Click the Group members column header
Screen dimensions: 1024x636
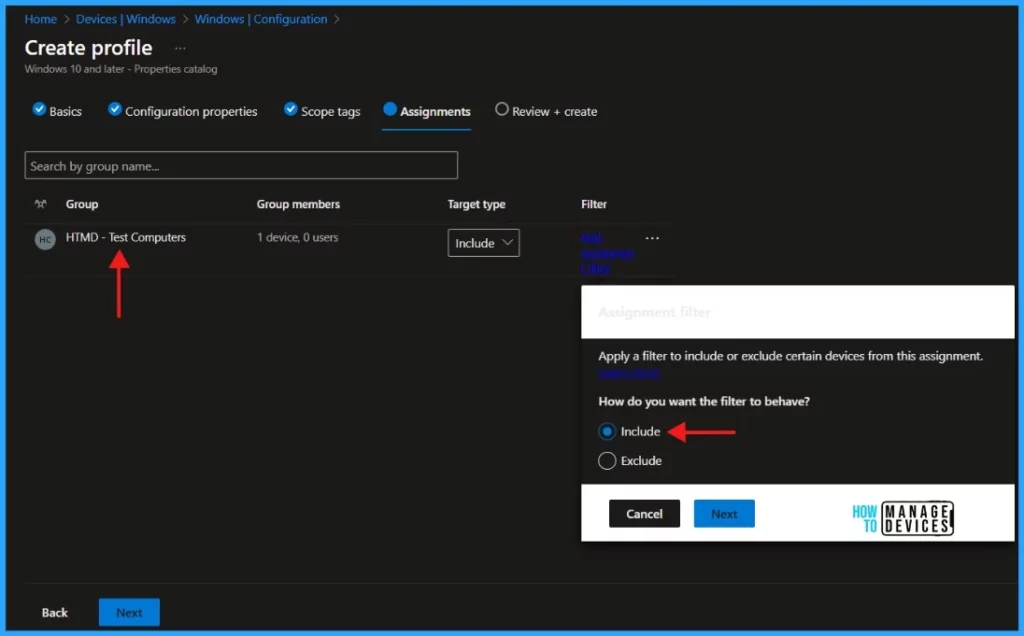tap(298, 204)
